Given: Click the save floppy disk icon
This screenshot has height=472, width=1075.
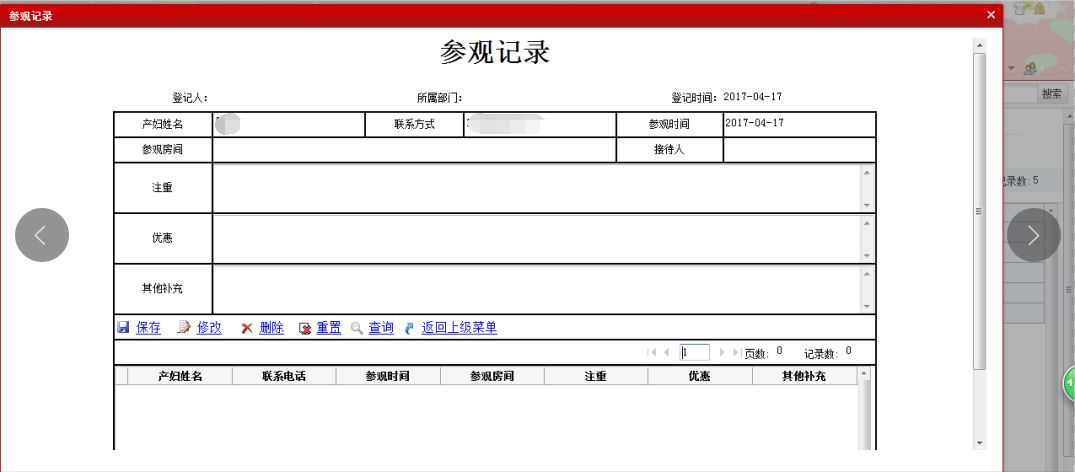Looking at the screenshot, I should click(x=123, y=328).
